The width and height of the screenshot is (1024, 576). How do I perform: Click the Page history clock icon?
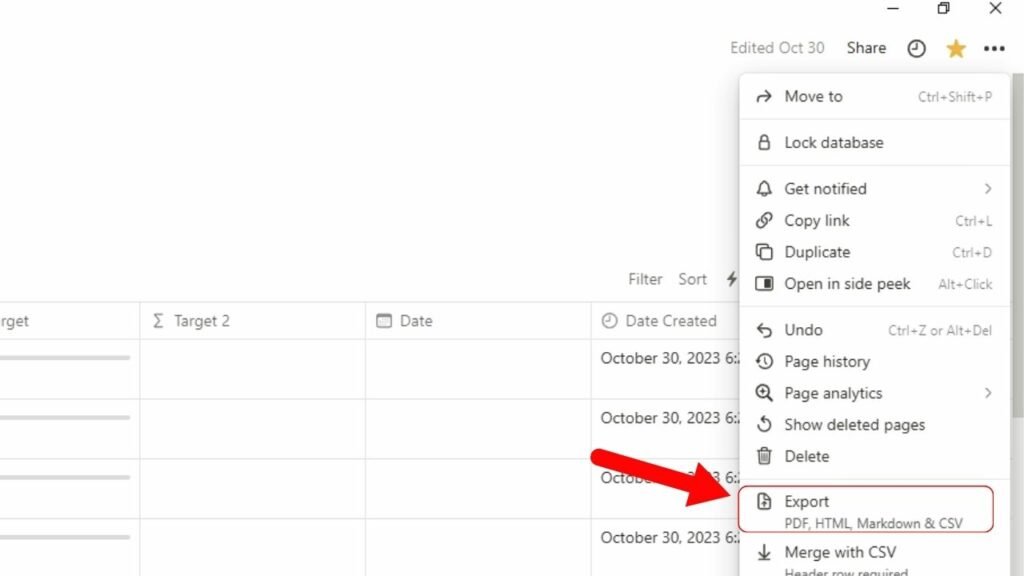tap(764, 361)
